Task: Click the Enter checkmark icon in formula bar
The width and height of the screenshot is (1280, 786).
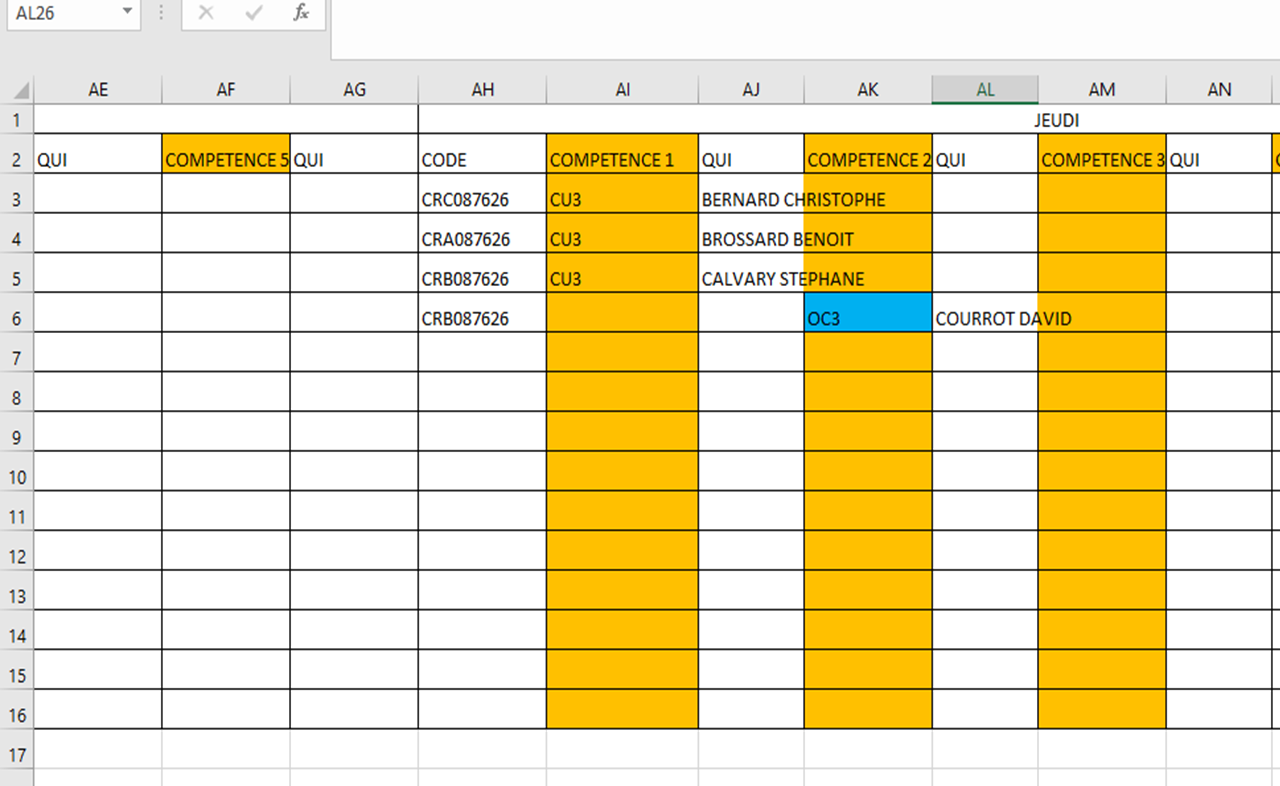Action: pyautogui.click(x=253, y=13)
